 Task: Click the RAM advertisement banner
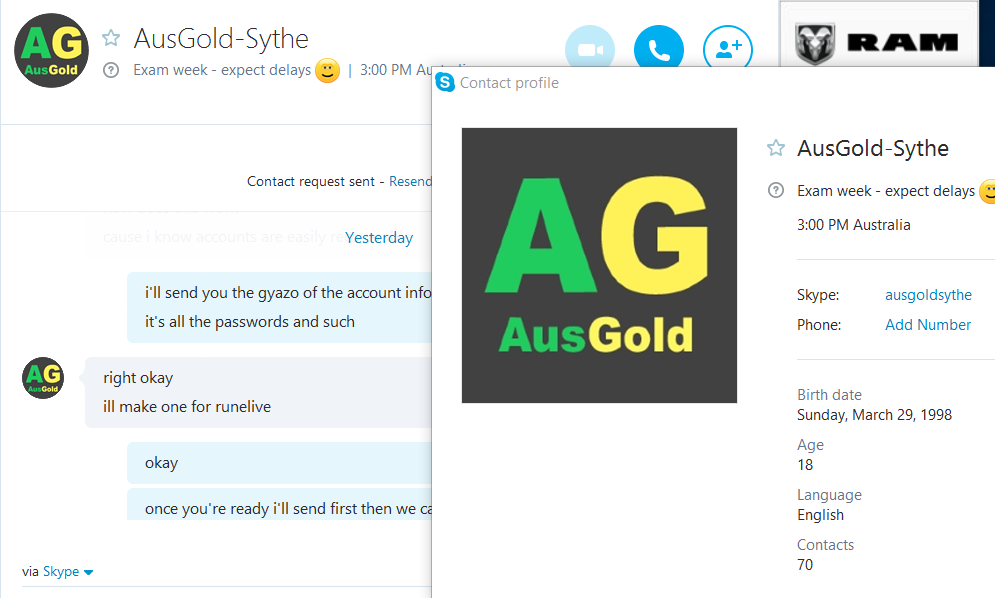click(x=879, y=35)
